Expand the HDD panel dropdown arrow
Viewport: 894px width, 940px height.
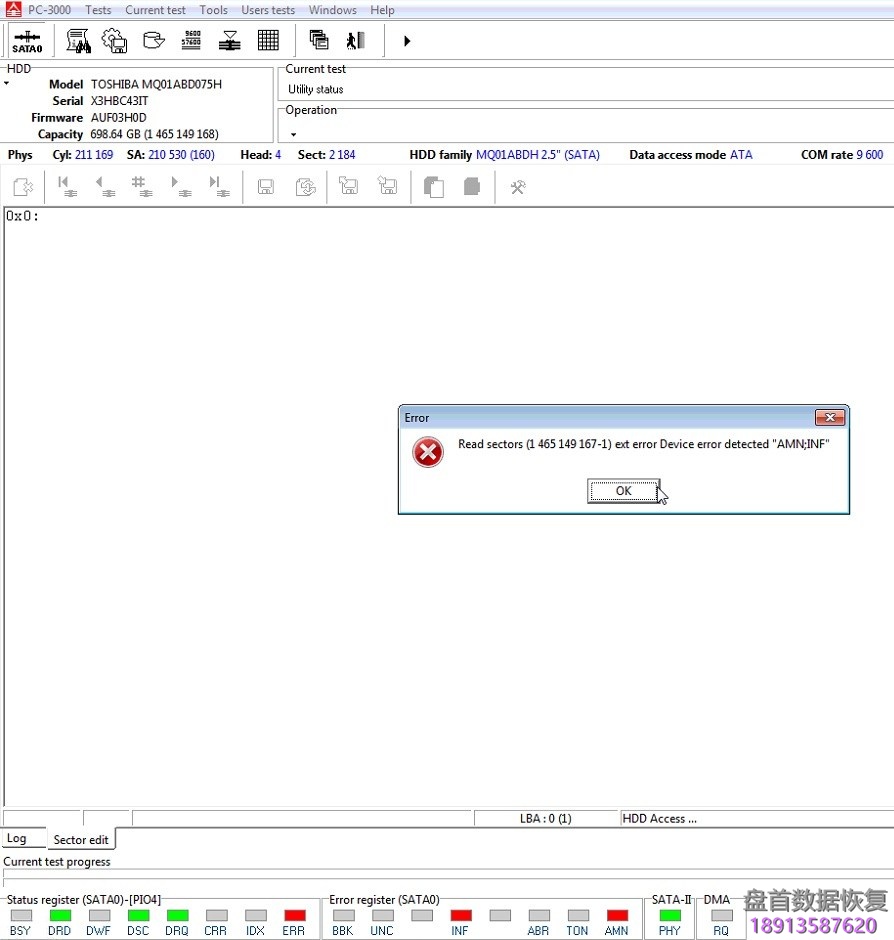(x=6, y=84)
